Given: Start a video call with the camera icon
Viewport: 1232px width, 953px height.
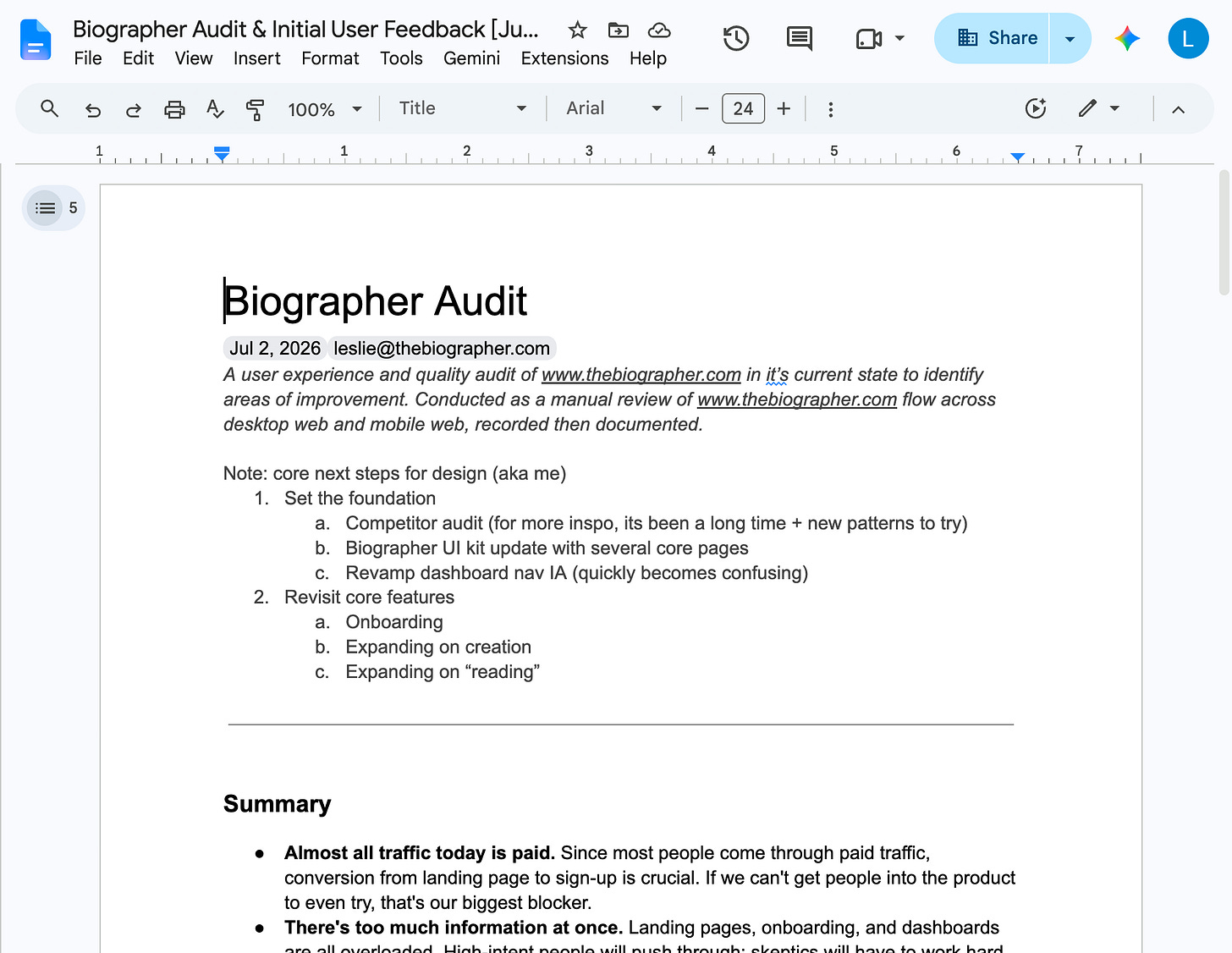Looking at the screenshot, I should (x=869, y=39).
